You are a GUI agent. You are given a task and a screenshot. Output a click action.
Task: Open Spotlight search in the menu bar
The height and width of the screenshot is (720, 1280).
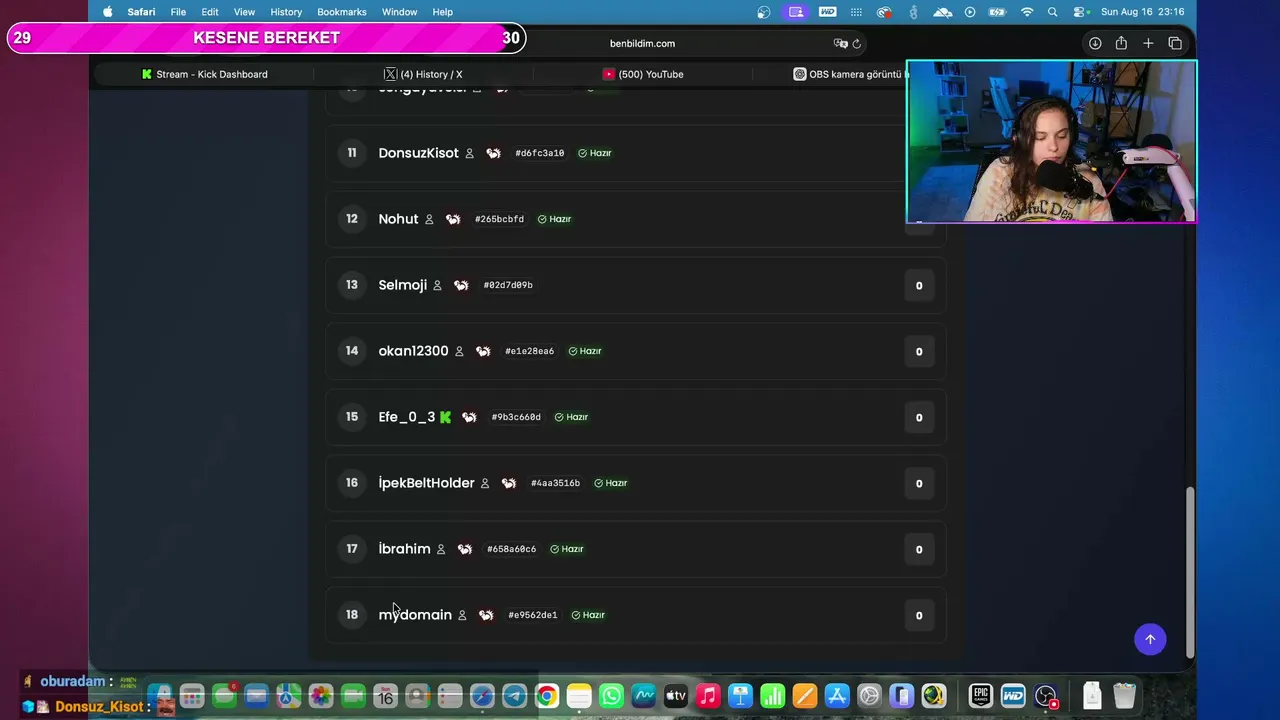pyautogui.click(x=1052, y=12)
